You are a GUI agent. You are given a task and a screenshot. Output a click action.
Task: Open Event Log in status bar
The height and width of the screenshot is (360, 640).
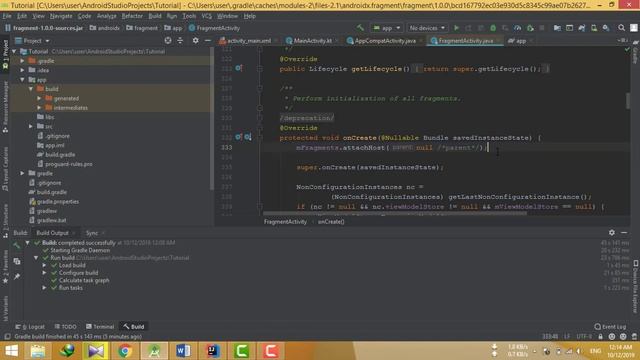click(x=610, y=327)
